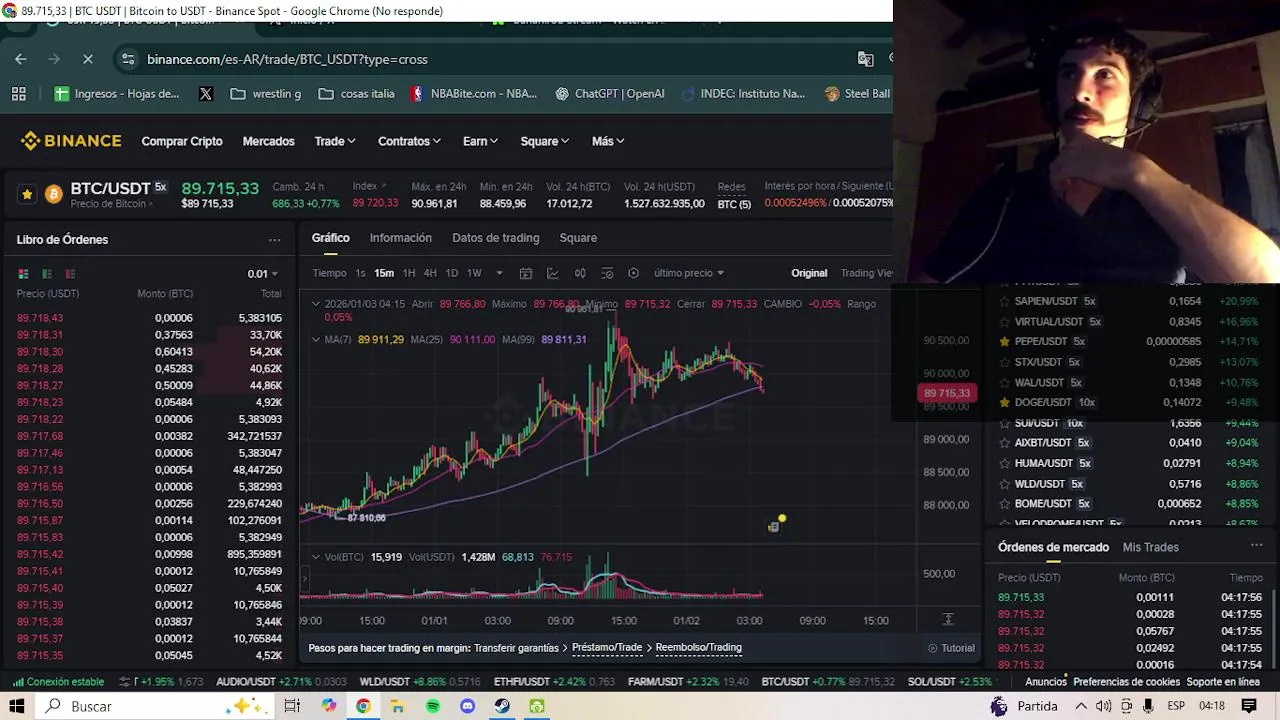Open Preferencias de cookies link
This screenshot has width=1280, height=720.
coord(1126,682)
